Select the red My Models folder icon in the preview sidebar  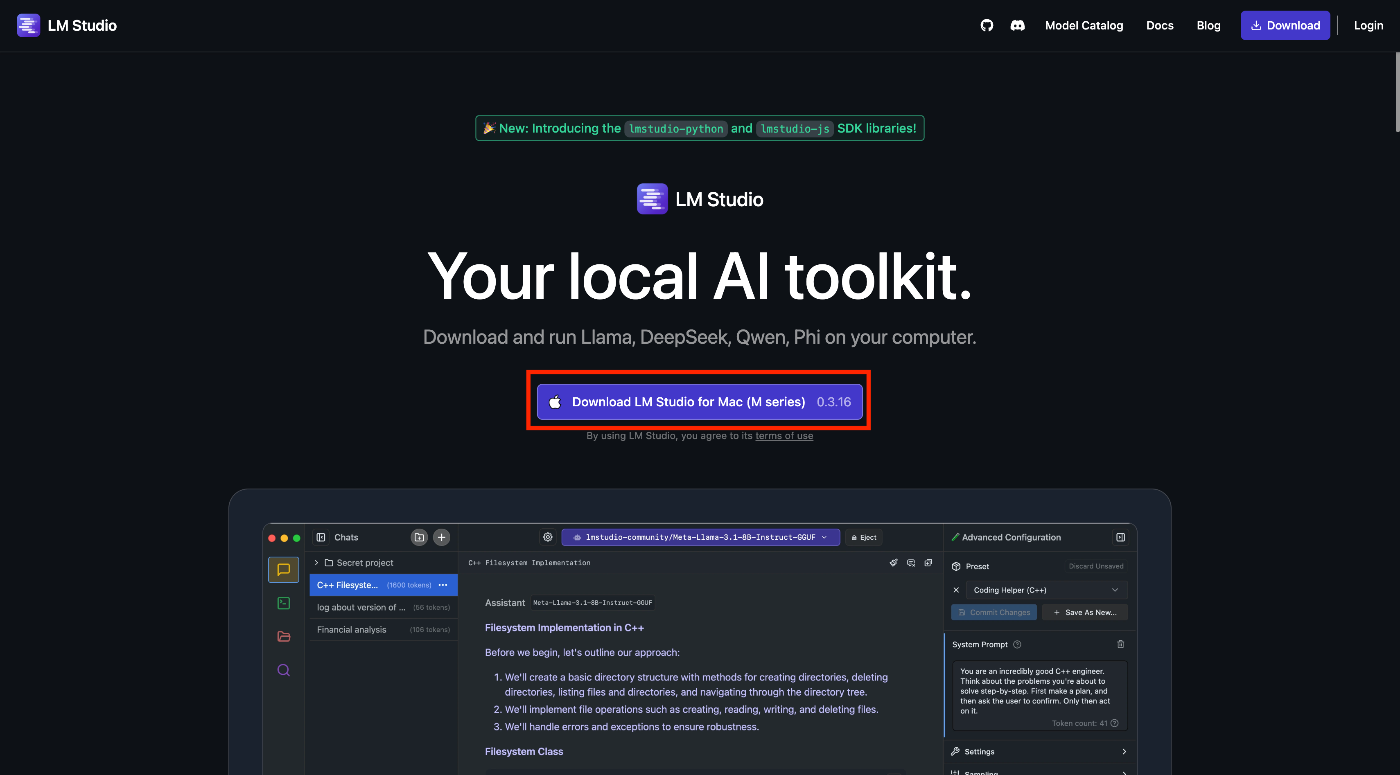(283, 636)
